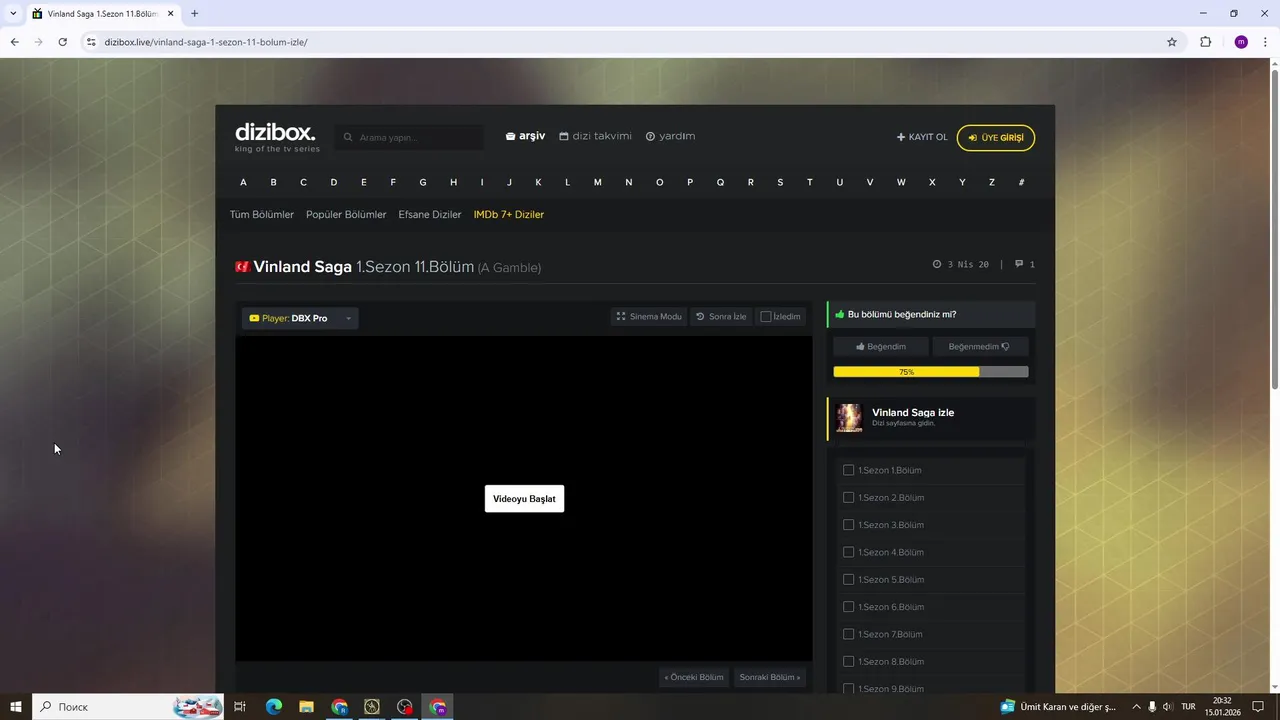Click the comment count icon
Image resolution: width=1280 pixels, height=720 pixels.
[1019, 264]
